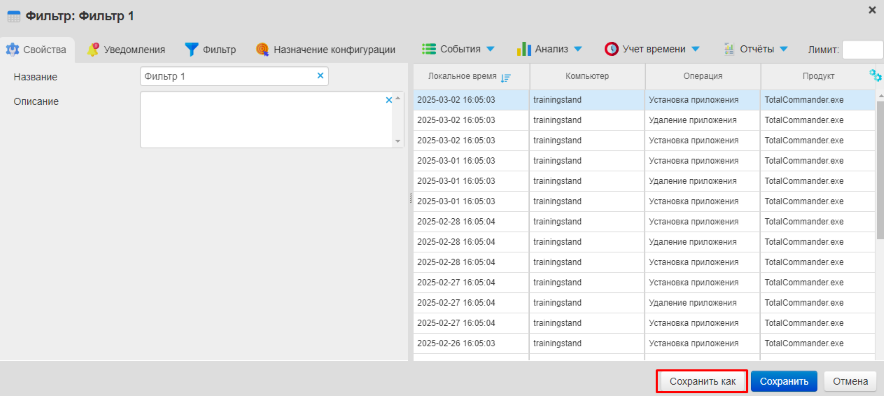Open the Уведомления tab

126,50
